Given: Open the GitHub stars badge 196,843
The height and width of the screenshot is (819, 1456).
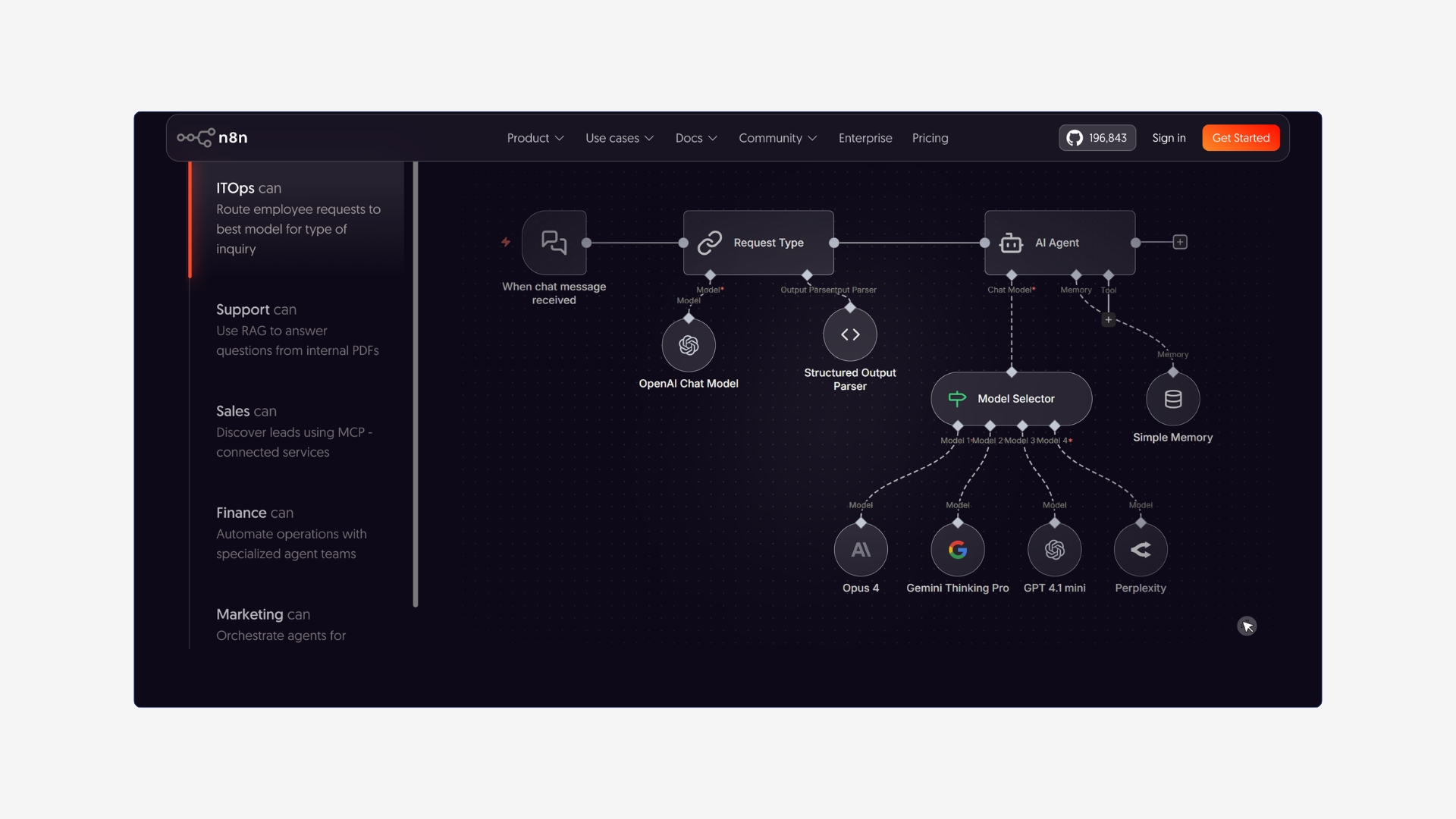Looking at the screenshot, I should 1097,138.
